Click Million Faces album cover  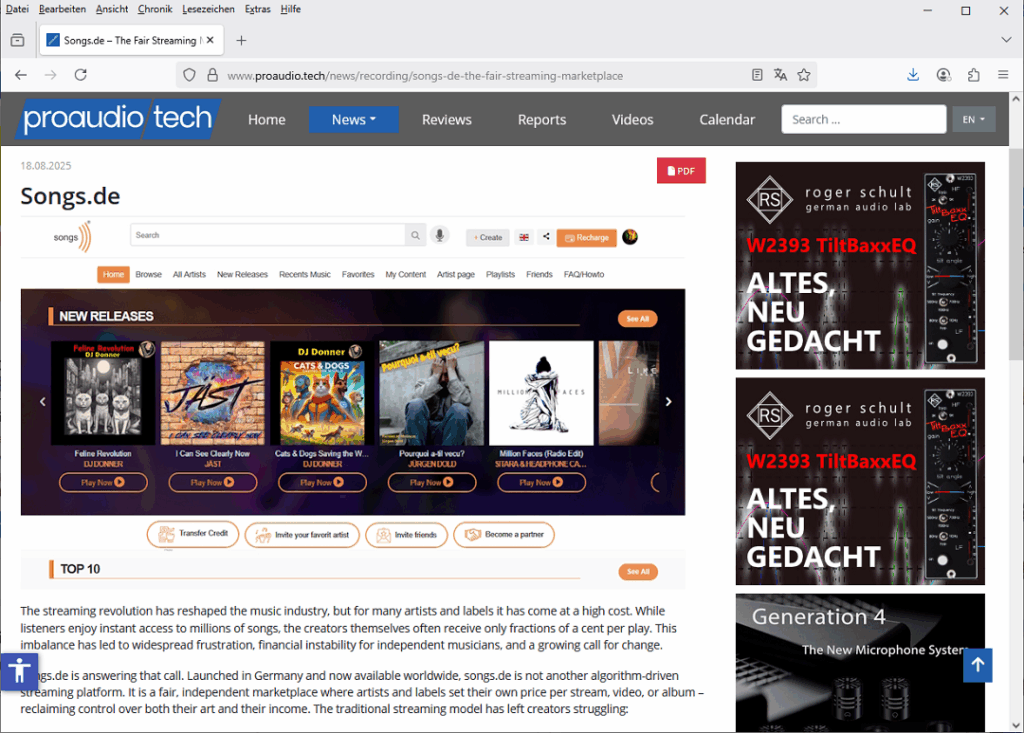click(541, 393)
